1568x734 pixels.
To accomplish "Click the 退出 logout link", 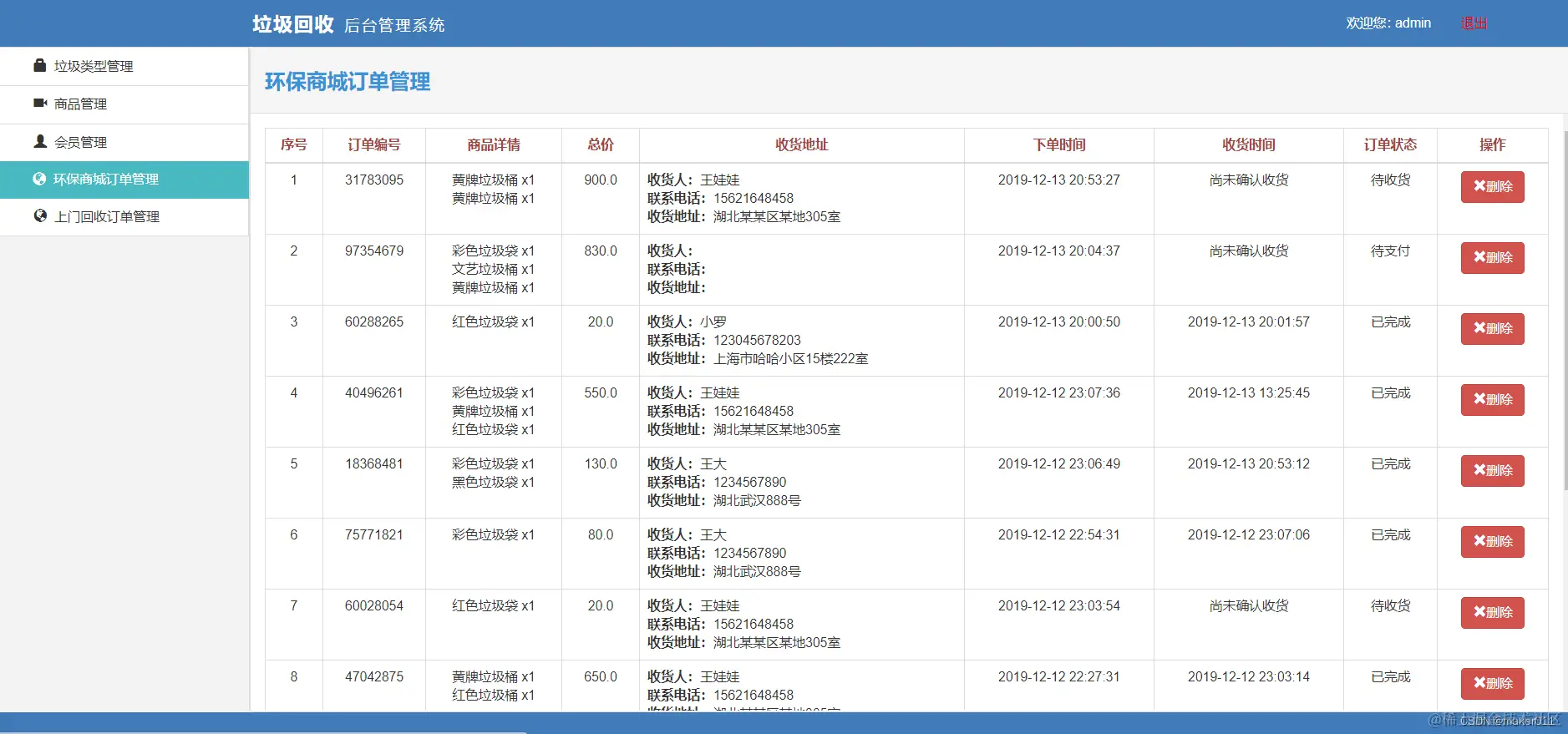I will click(x=1474, y=23).
